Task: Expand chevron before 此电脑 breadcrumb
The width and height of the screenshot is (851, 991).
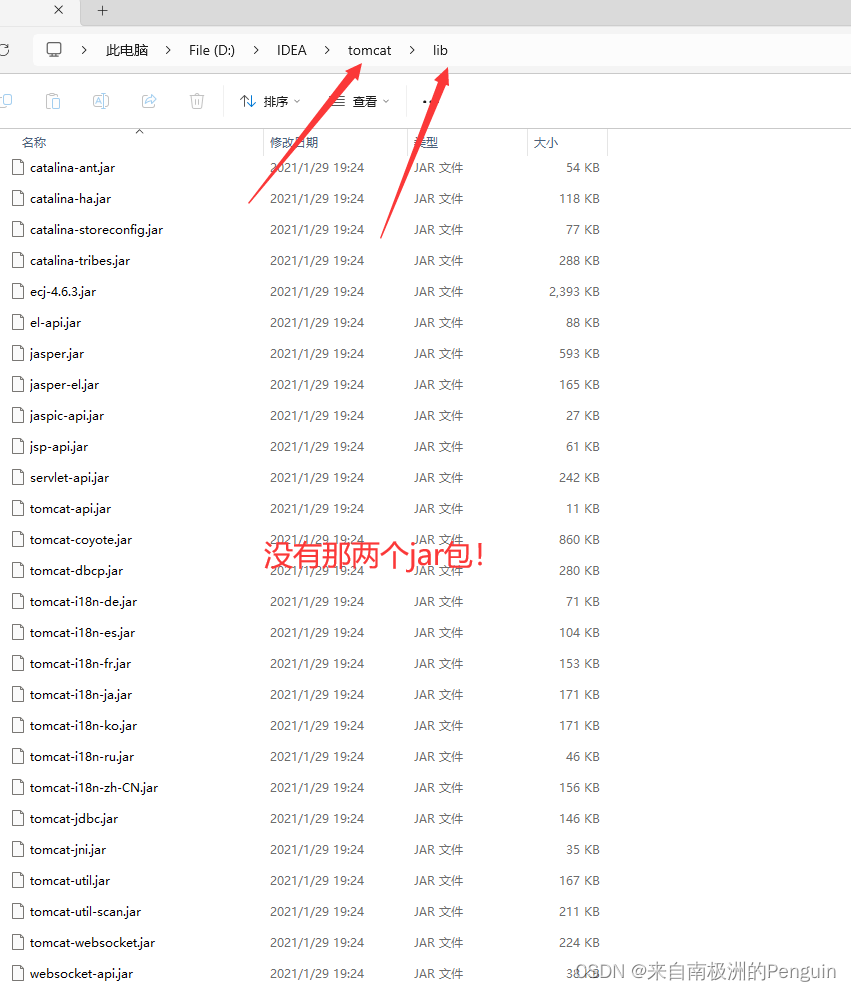Action: 84,50
